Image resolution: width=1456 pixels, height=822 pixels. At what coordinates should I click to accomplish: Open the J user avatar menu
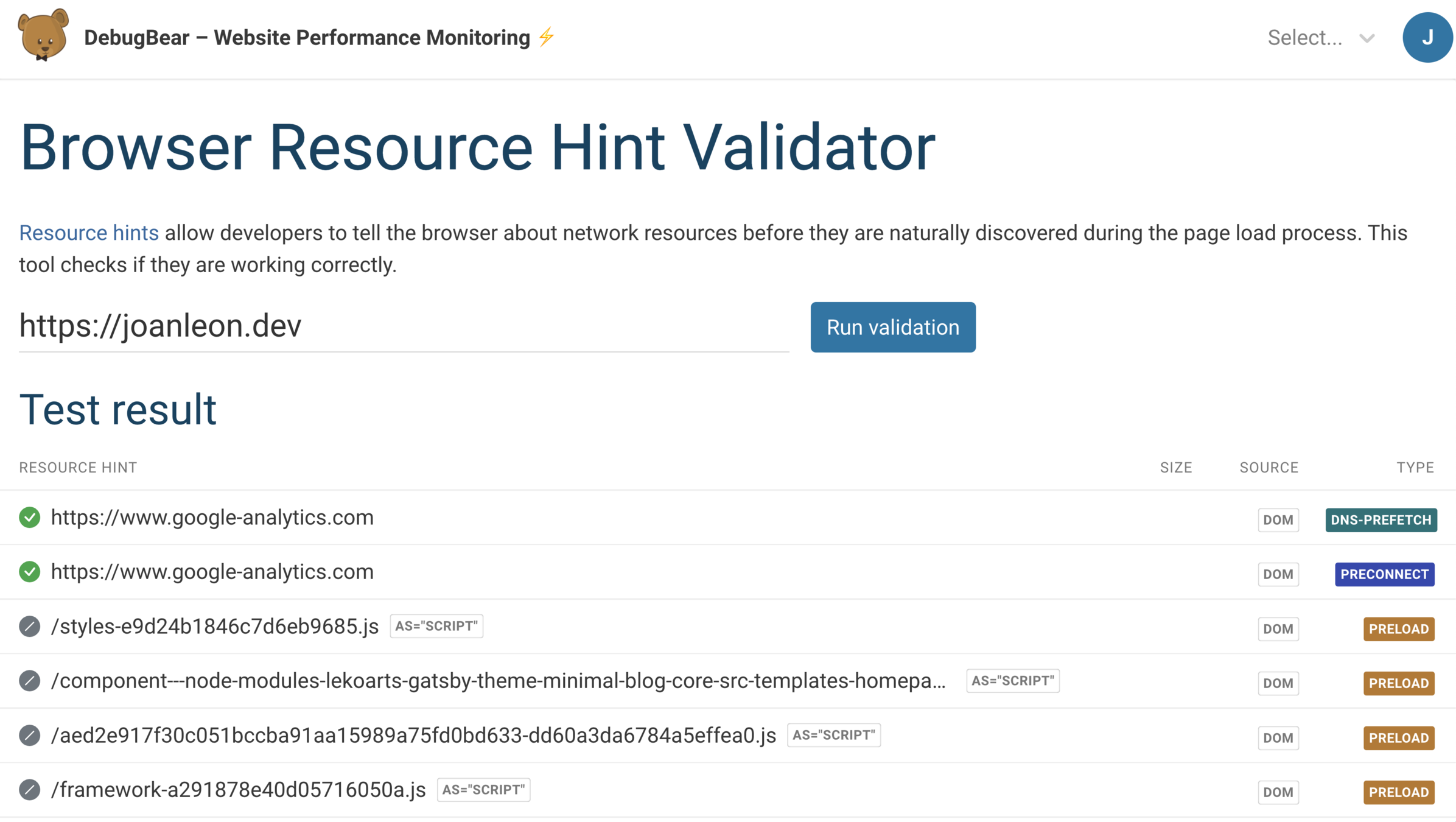pos(1427,38)
